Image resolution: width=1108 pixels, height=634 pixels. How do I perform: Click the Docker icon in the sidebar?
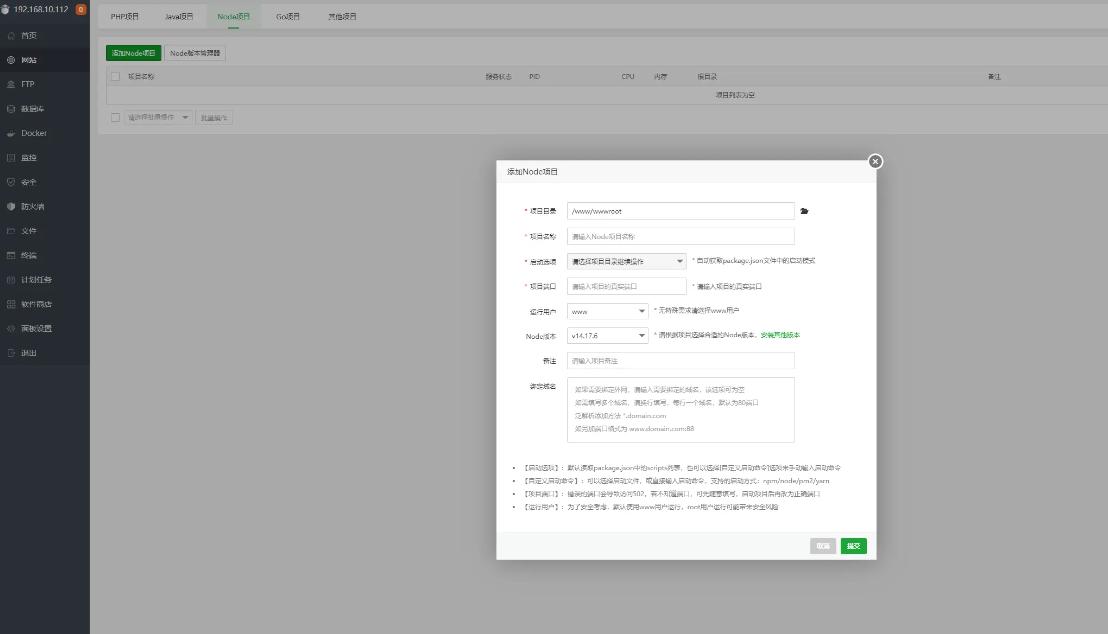pos(11,133)
